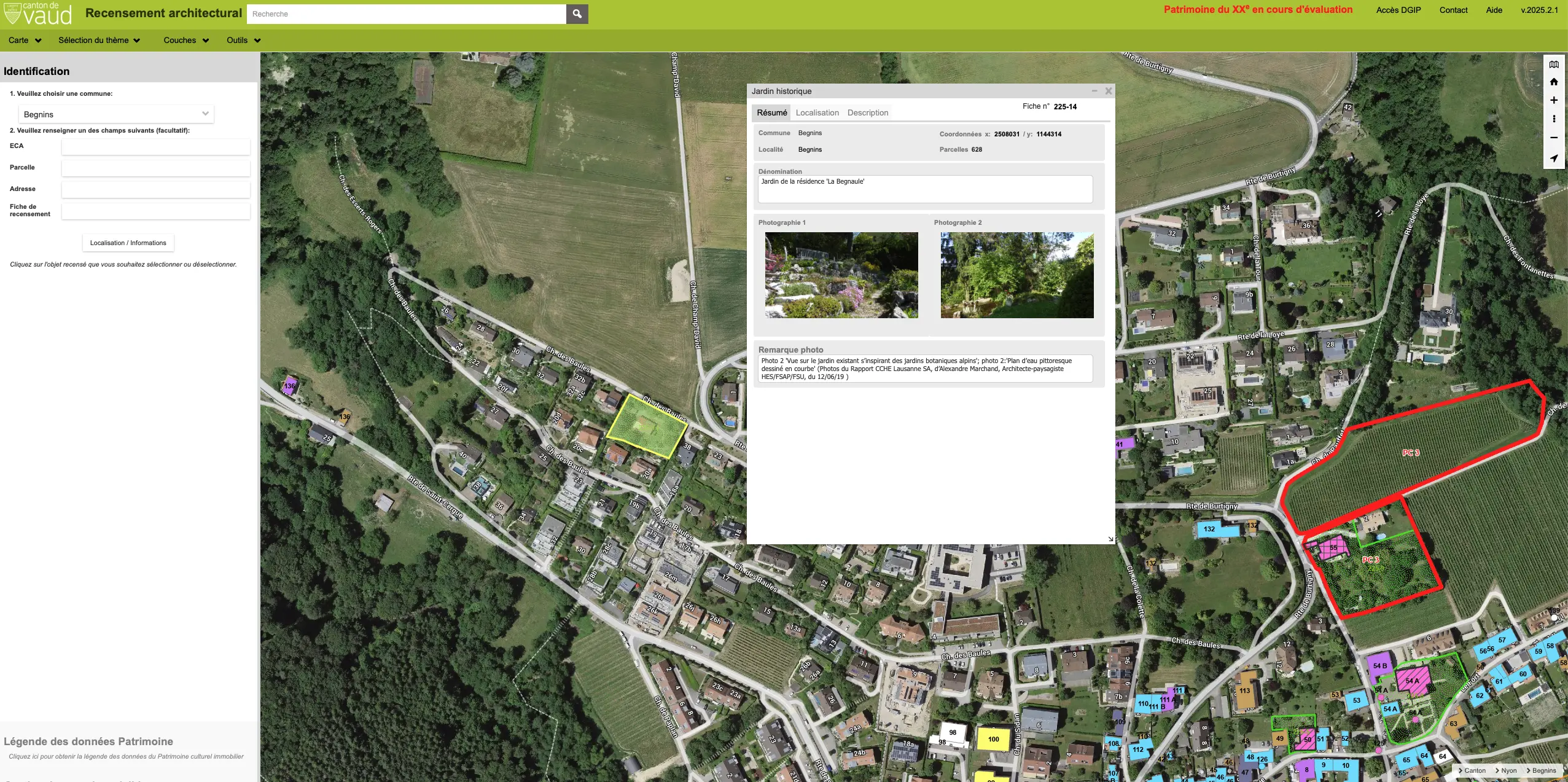Image resolution: width=1568 pixels, height=782 pixels.
Task: Click the resize handle of Jardin historique panel
Action: [1110, 539]
